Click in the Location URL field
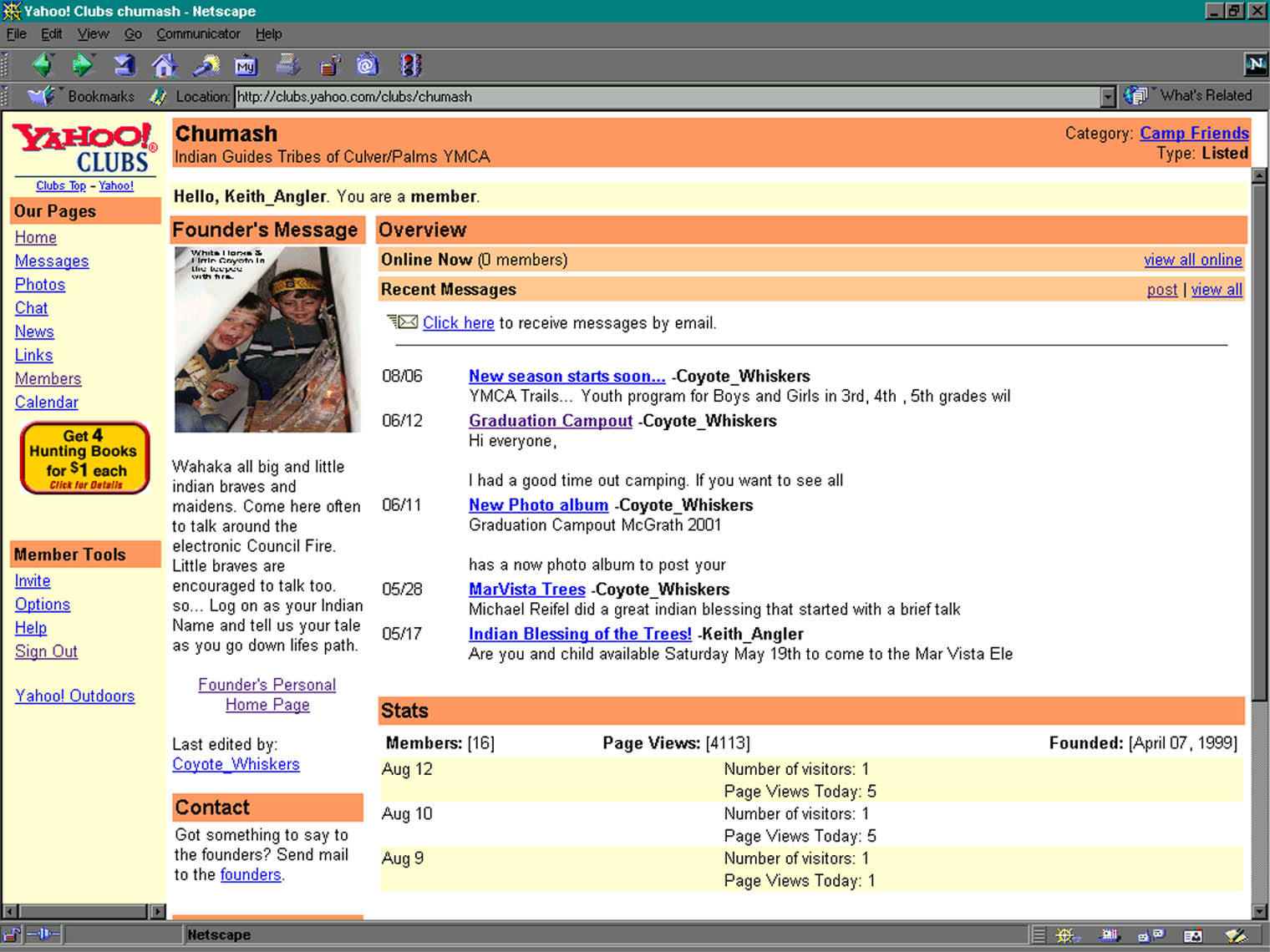This screenshot has width=1270, height=952. pyautogui.click(x=667, y=97)
